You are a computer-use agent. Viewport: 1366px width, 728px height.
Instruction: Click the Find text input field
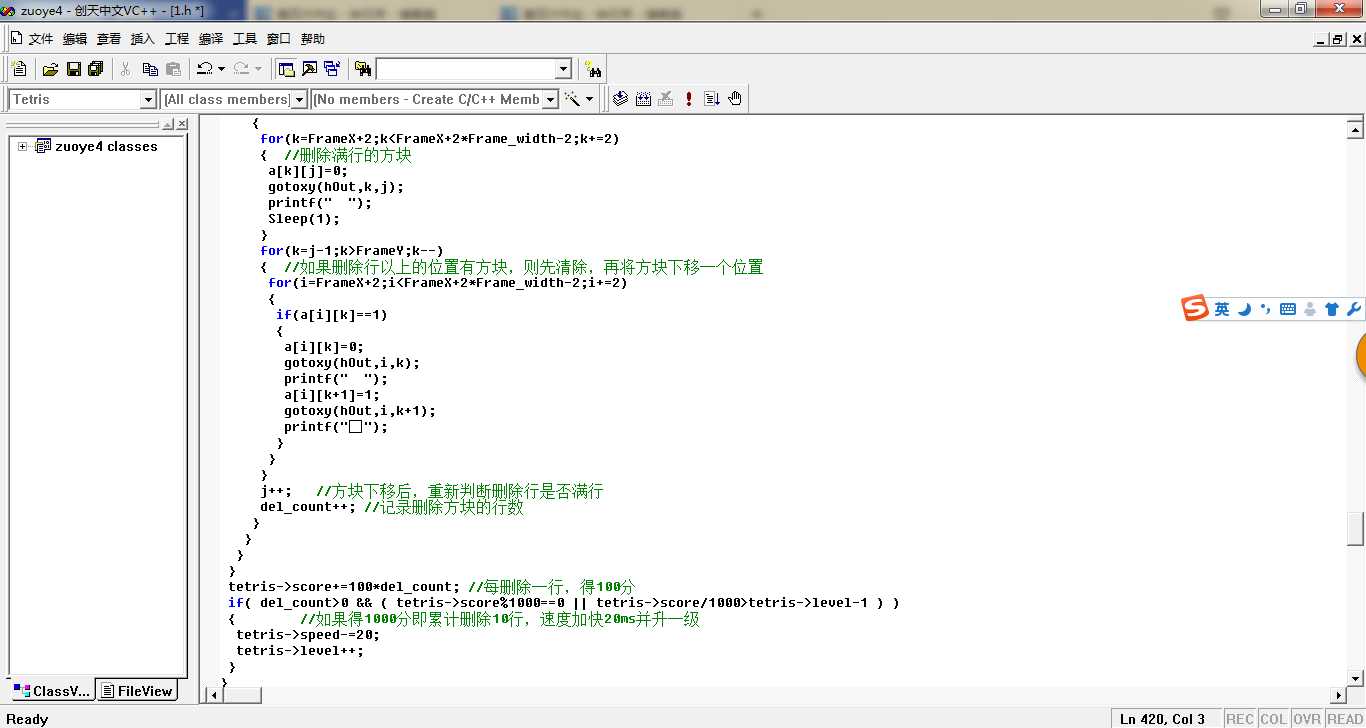tap(465, 69)
